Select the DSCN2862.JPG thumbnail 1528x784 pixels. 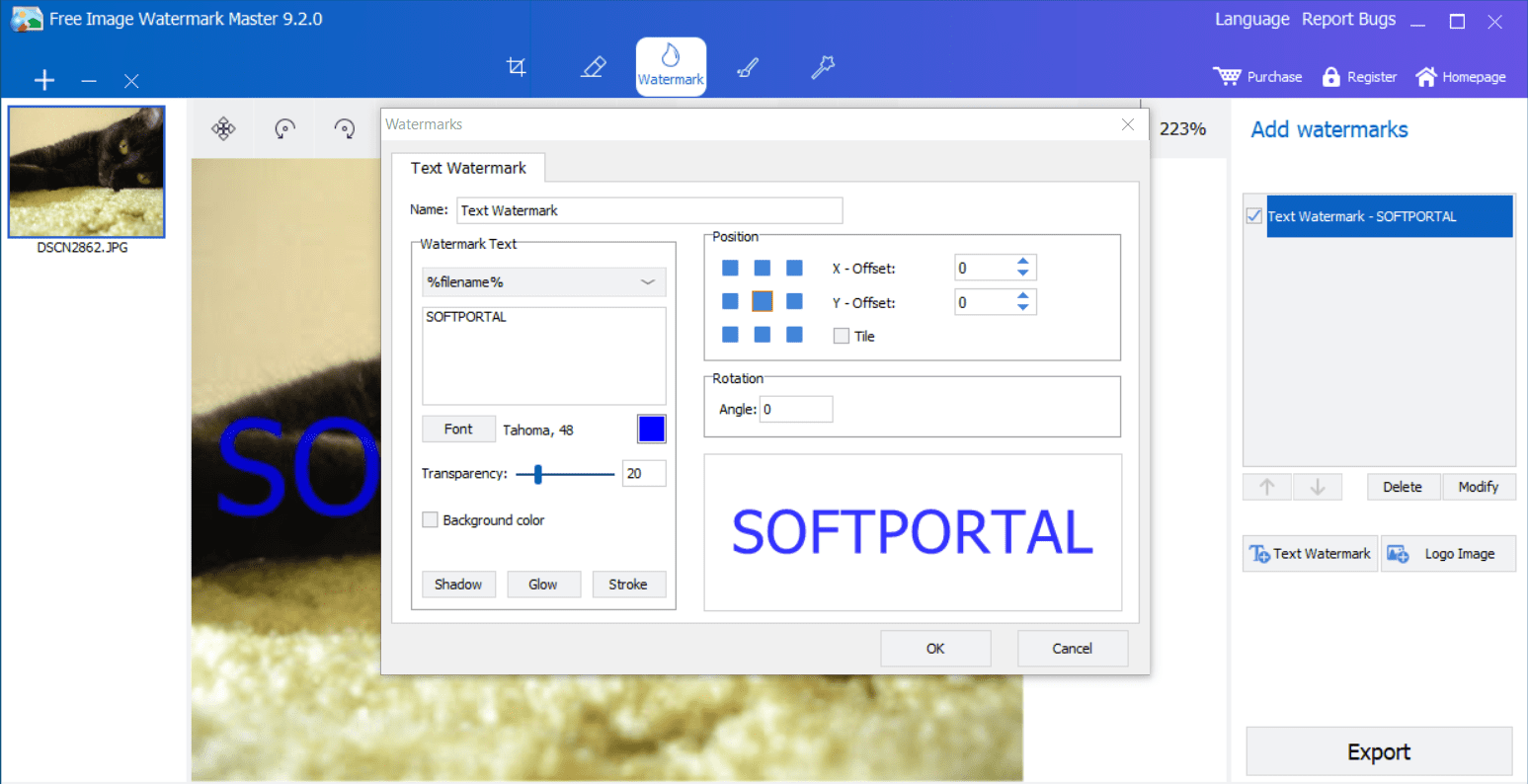click(87, 172)
